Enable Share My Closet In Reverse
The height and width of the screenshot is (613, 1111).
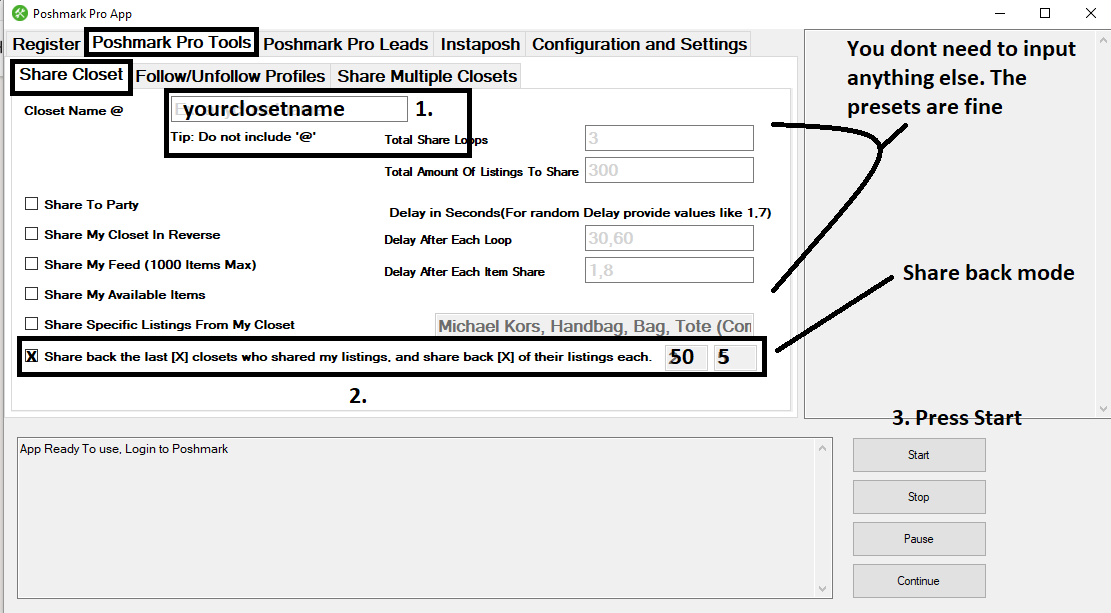click(x=31, y=234)
